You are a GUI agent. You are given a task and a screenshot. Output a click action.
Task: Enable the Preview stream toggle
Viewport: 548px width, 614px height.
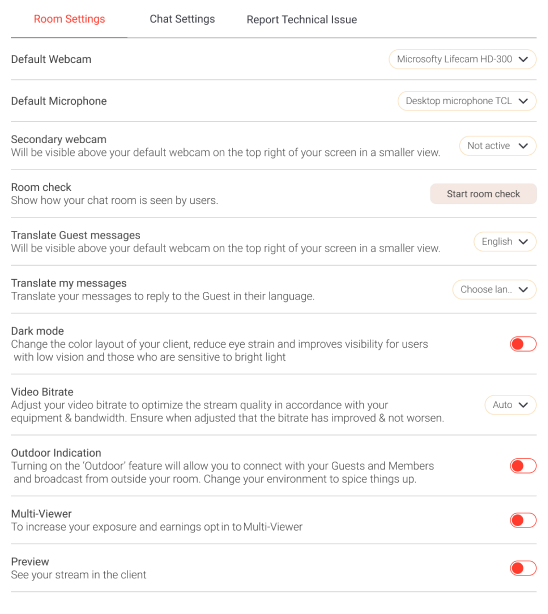point(523,568)
